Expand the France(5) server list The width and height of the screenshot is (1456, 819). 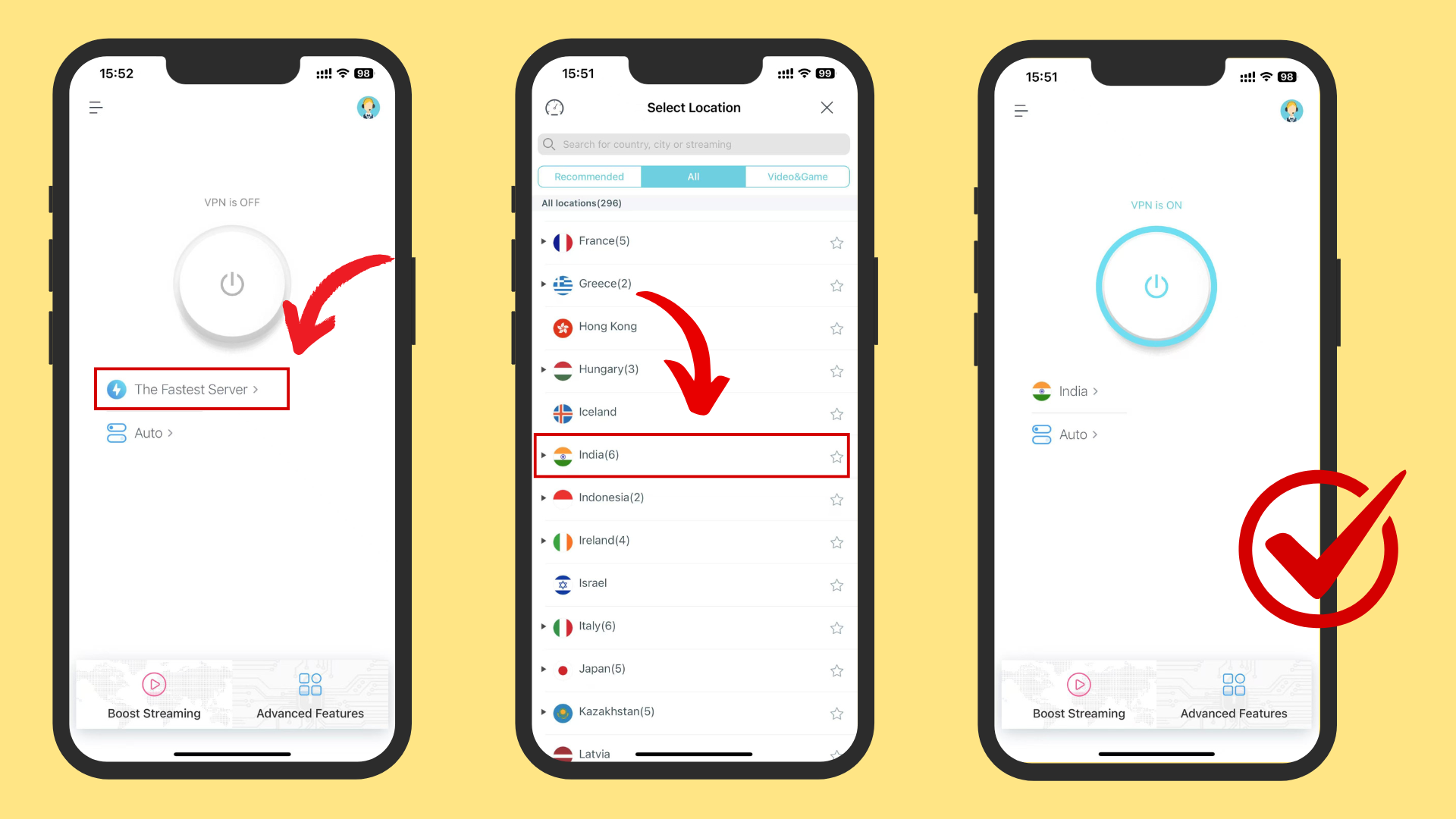[545, 240]
